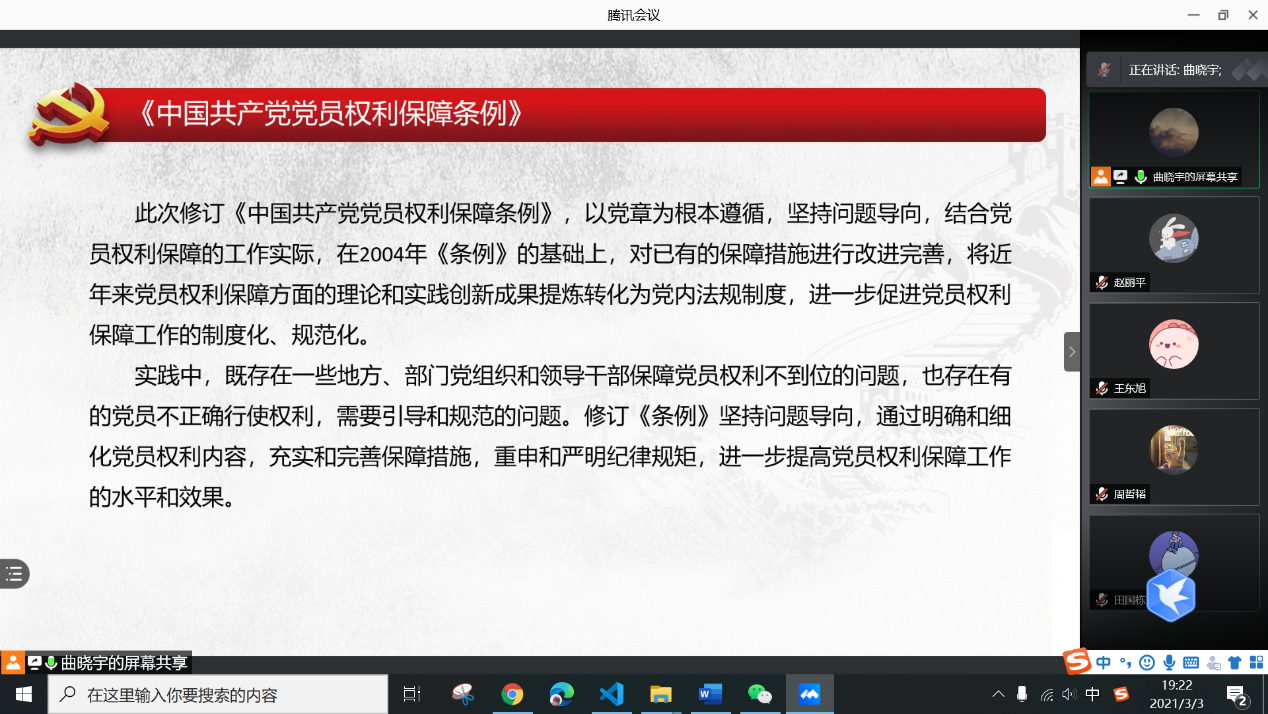
Task: Collapse the participant video side panel
Action: [x=1072, y=352]
